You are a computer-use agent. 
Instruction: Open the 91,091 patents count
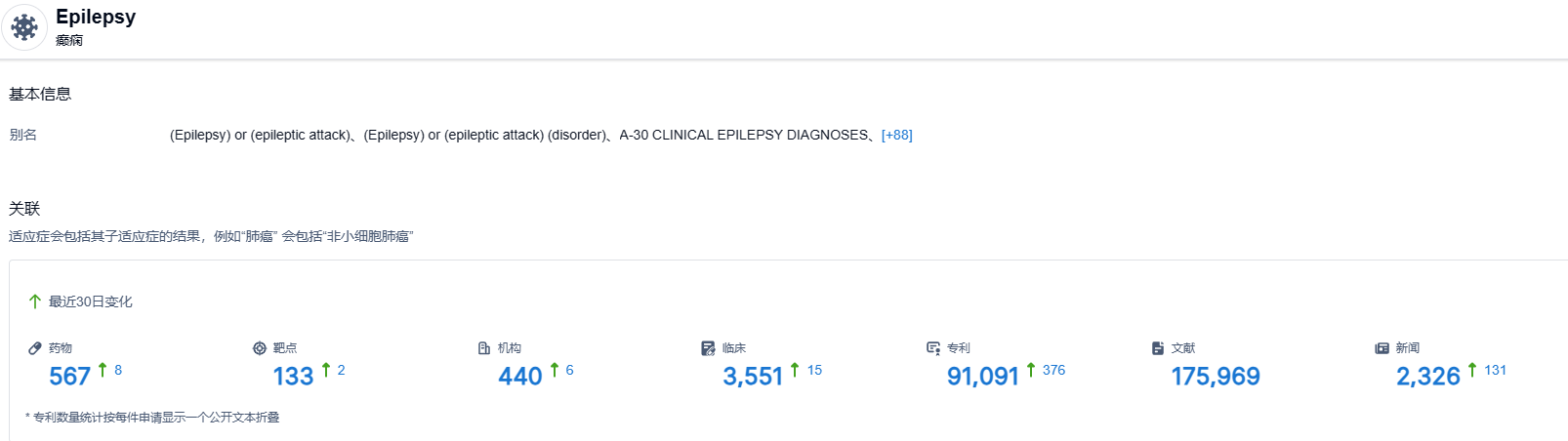pos(982,376)
